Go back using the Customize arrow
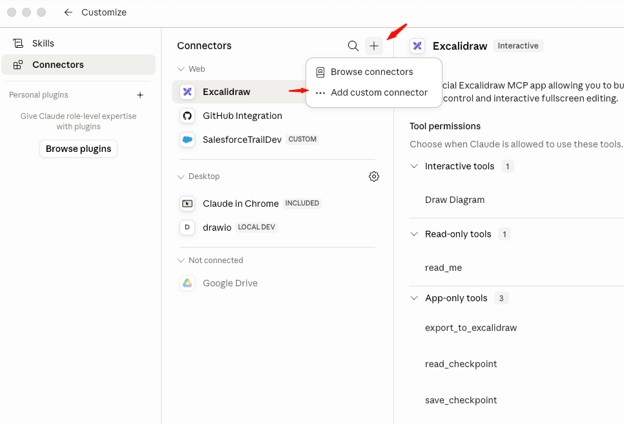624x424 pixels. [x=68, y=12]
